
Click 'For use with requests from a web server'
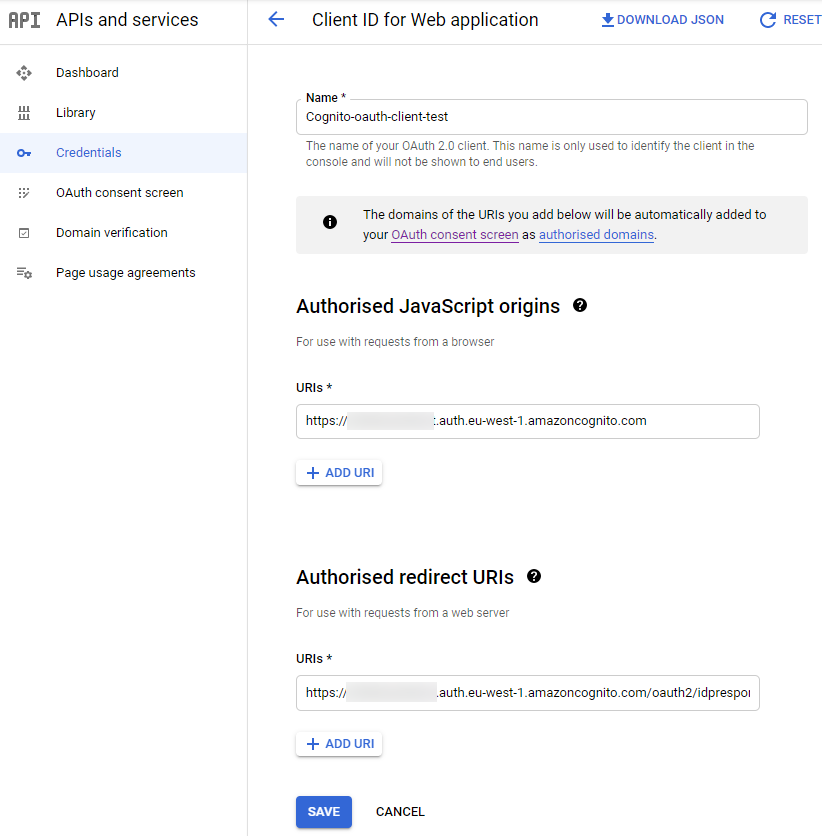tap(402, 613)
